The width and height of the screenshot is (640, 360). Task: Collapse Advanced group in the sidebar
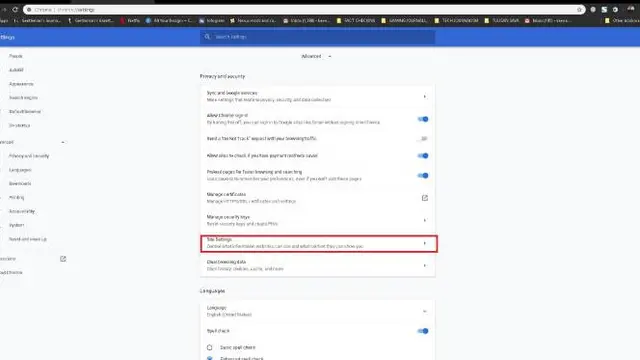point(63,142)
